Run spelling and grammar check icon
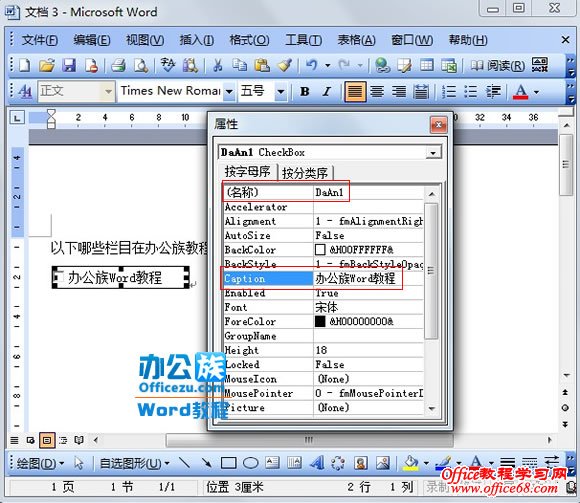The image size is (580, 503). [x=168, y=65]
